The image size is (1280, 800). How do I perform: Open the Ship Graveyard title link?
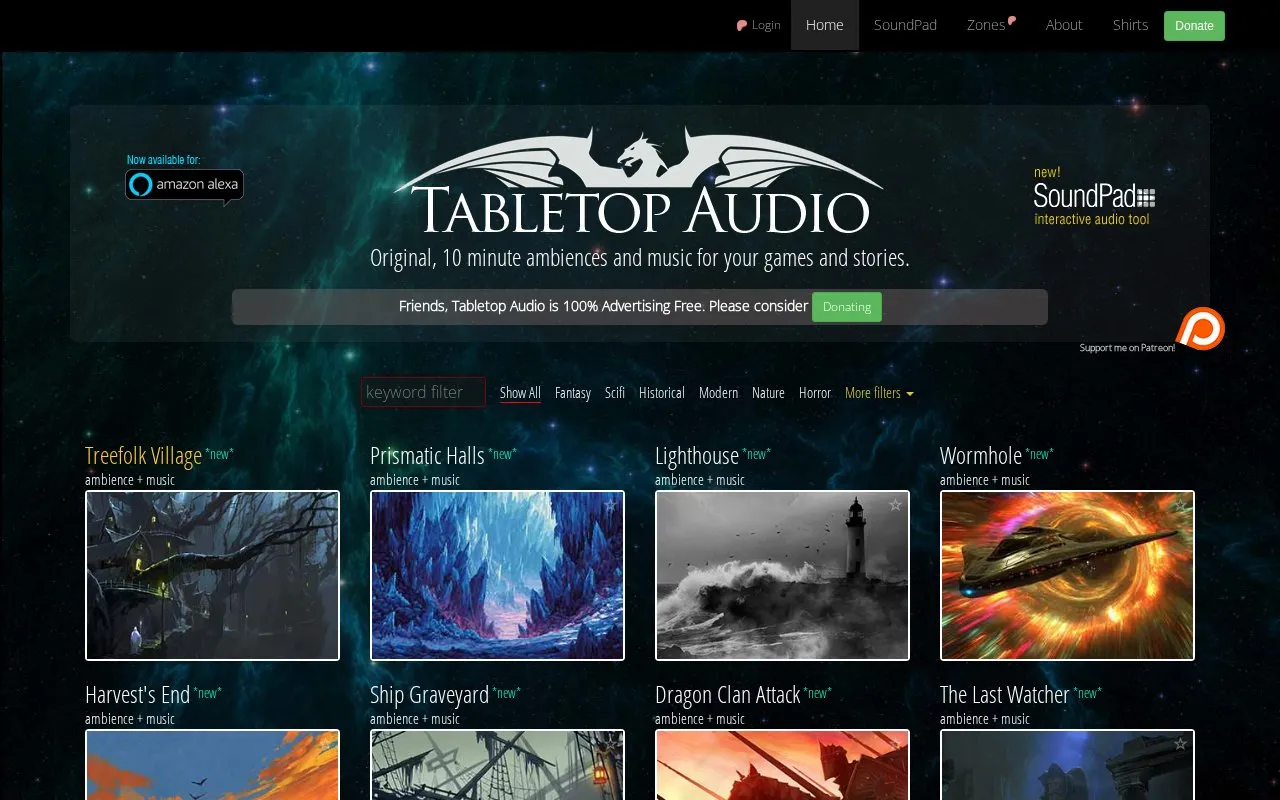click(429, 695)
